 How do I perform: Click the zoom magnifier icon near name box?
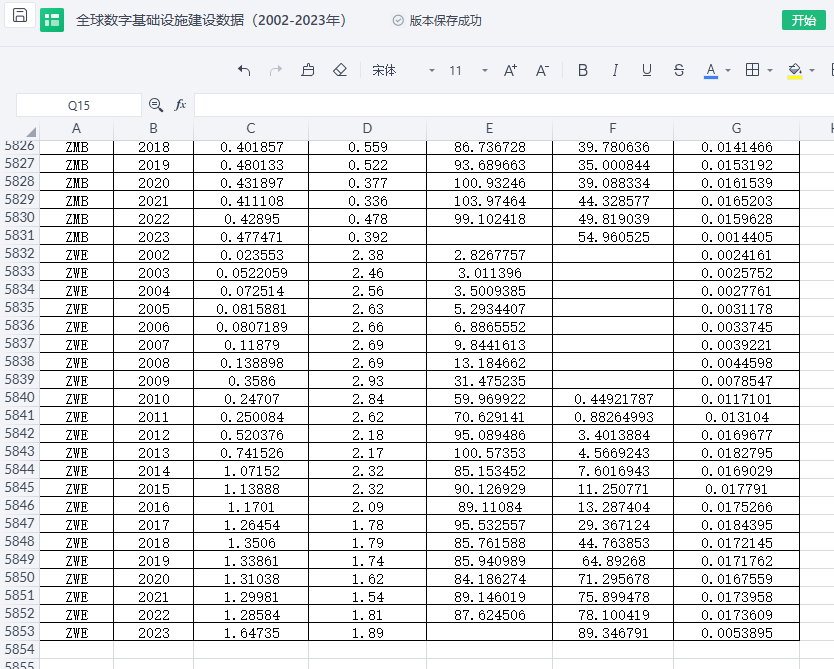156,105
